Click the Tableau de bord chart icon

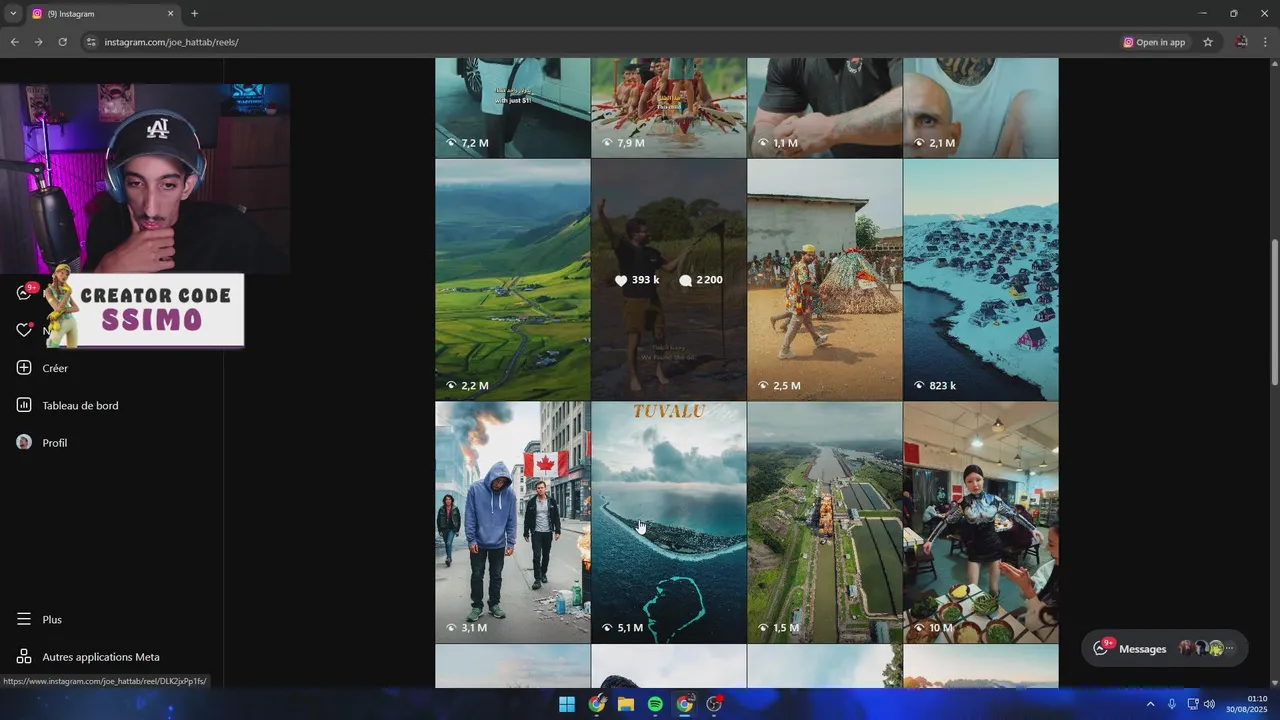click(x=24, y=405)
